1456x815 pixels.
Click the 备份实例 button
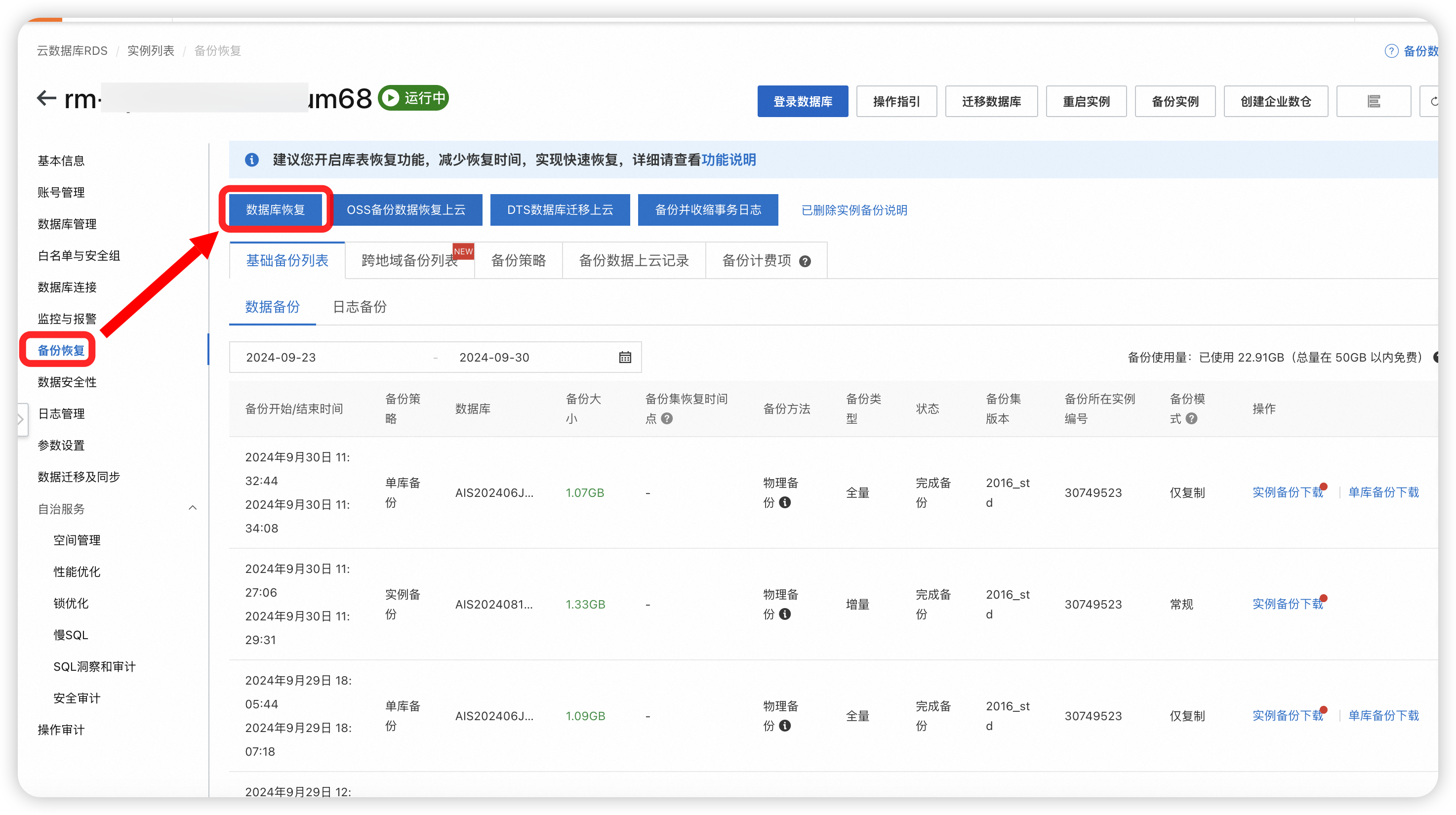point(1175,102)
